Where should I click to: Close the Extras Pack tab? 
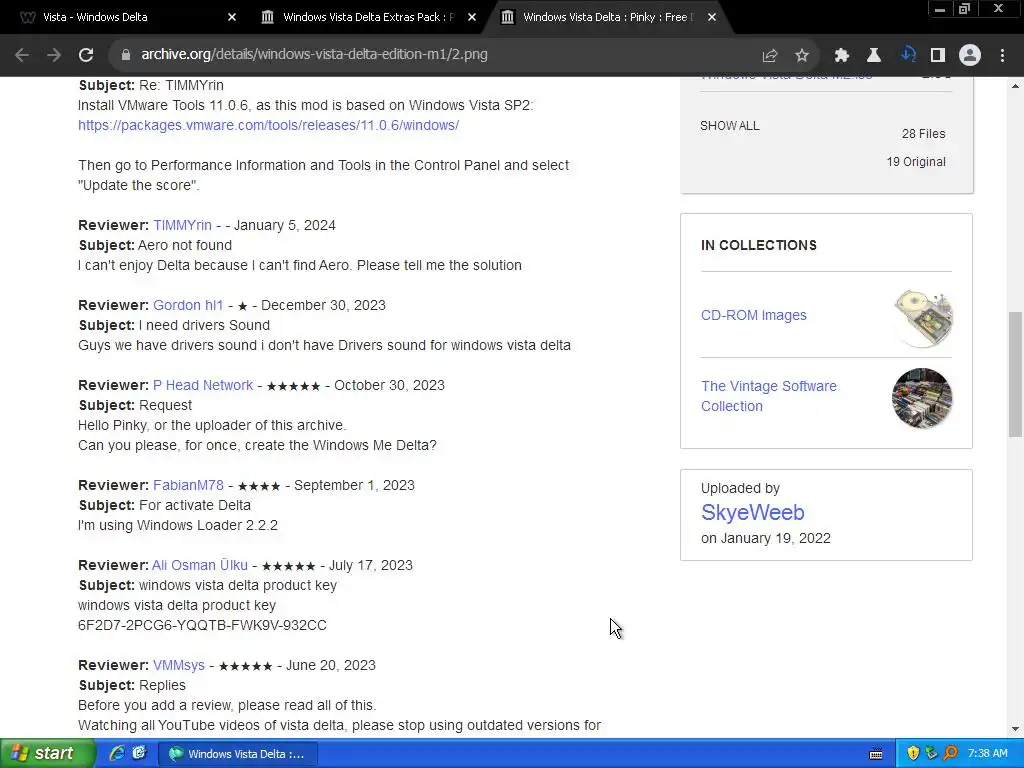coord(472,17)
